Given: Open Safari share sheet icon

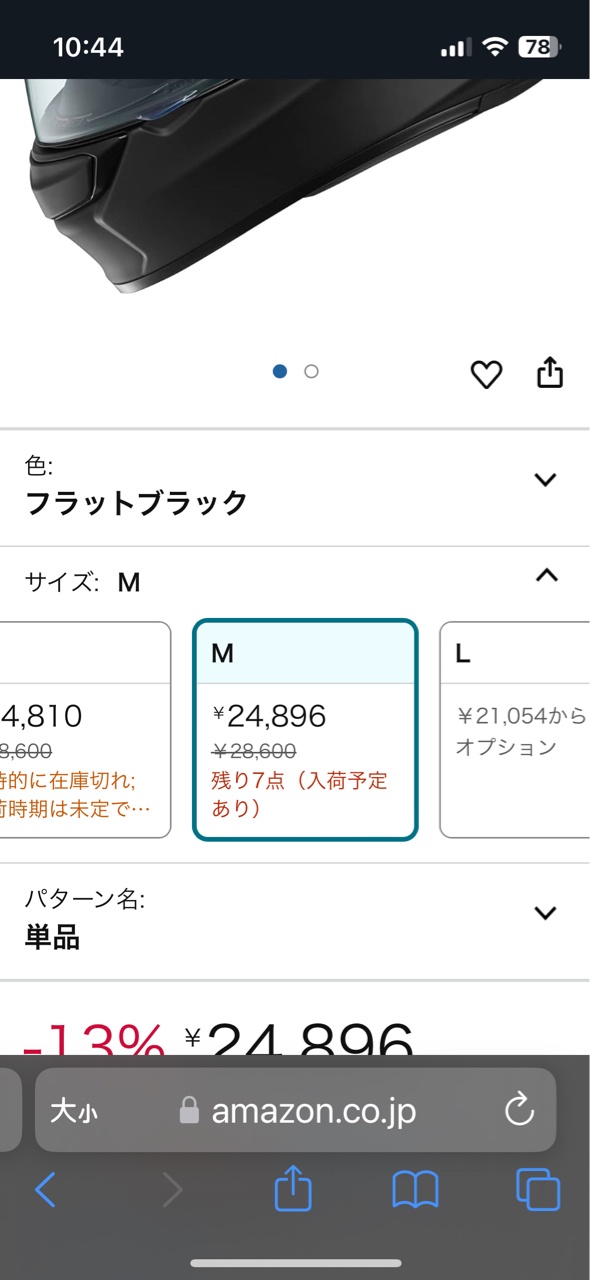Looking at the screenshot, I should (293, 1189).
